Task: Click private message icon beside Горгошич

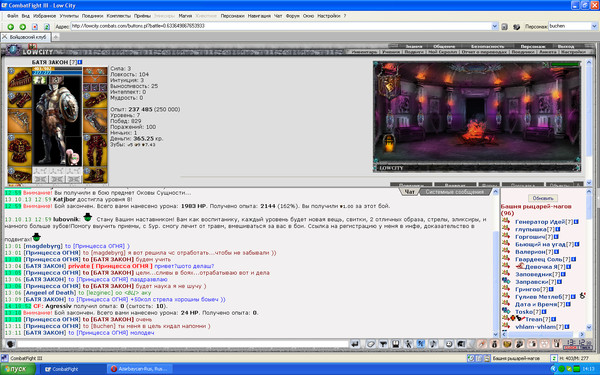Action: (506, 236)
